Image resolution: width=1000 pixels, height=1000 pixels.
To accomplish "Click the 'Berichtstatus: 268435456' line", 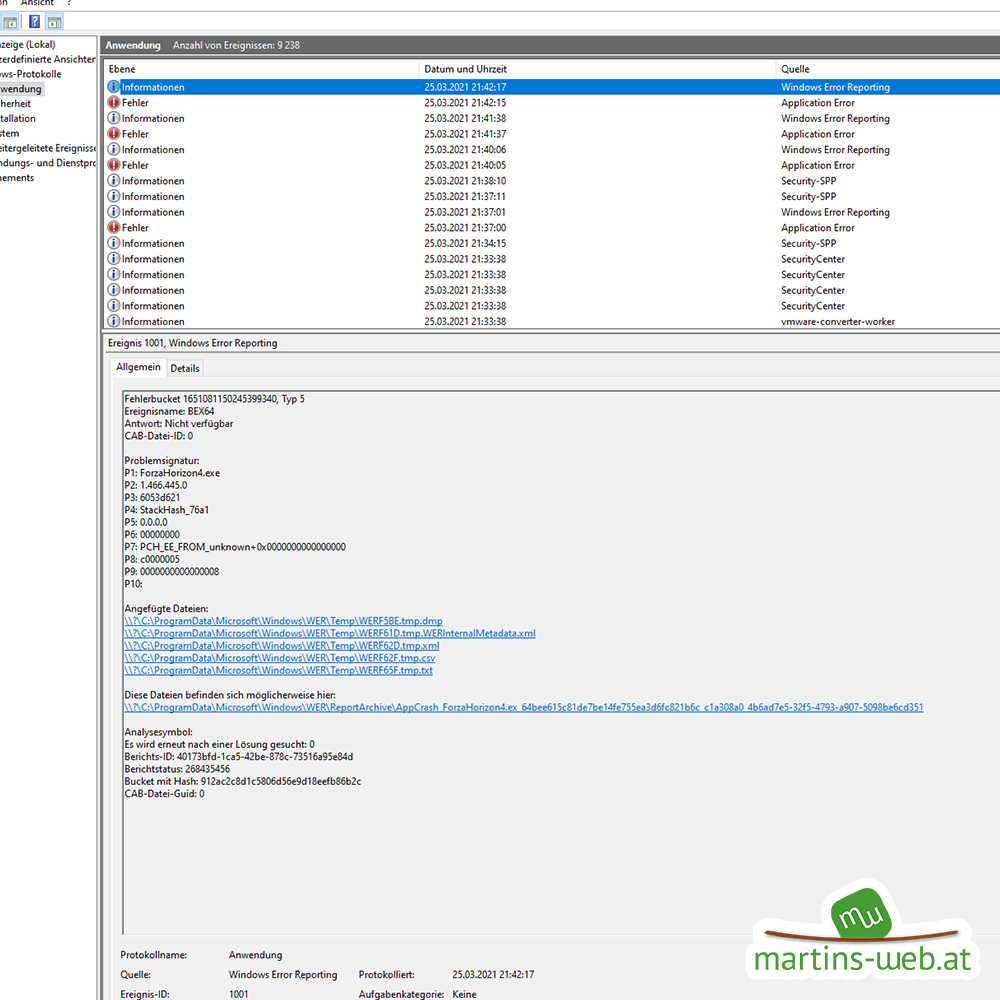I will (x=177, y=769).
